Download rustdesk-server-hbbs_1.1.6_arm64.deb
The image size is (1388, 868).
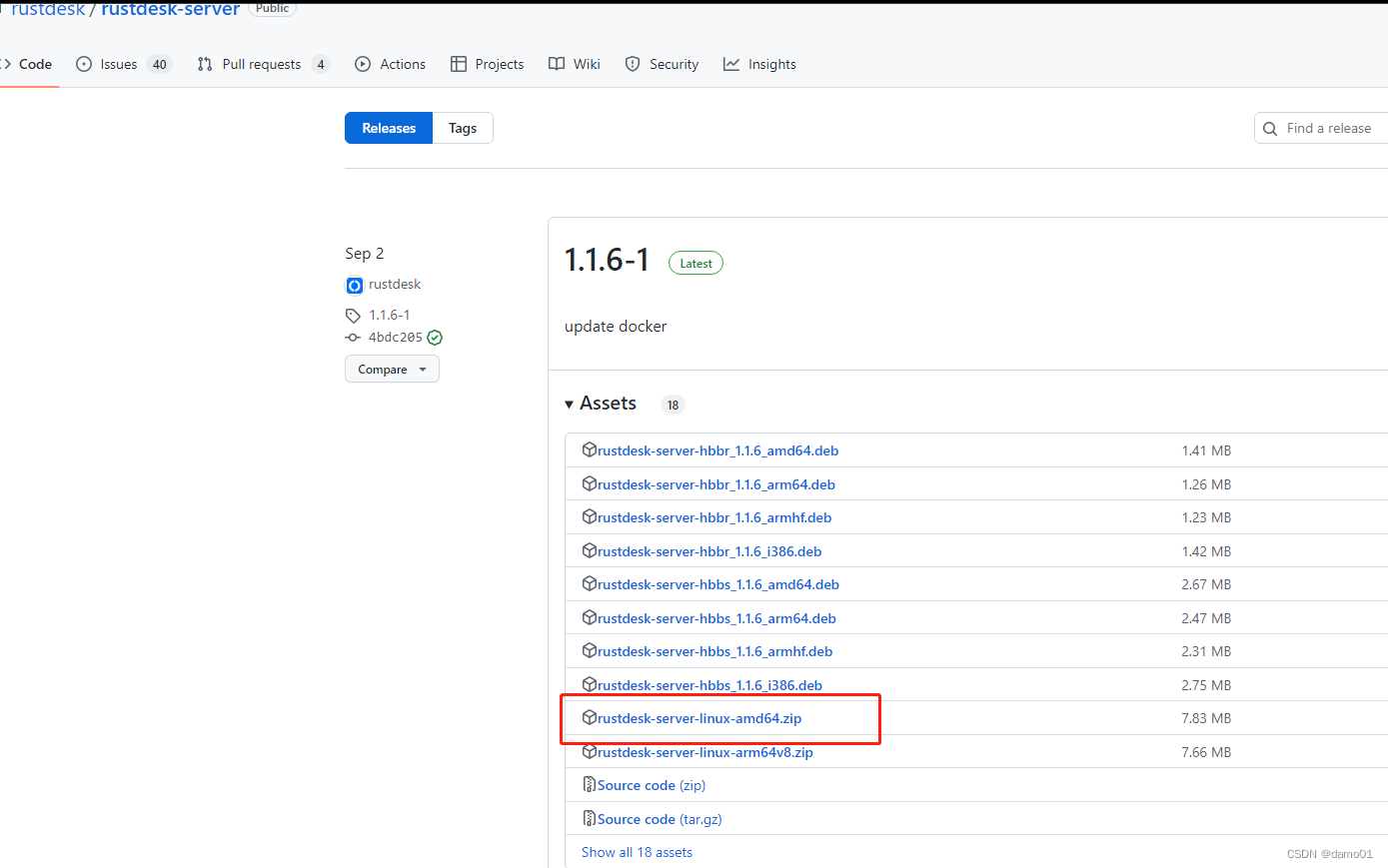tap(716, 618)
